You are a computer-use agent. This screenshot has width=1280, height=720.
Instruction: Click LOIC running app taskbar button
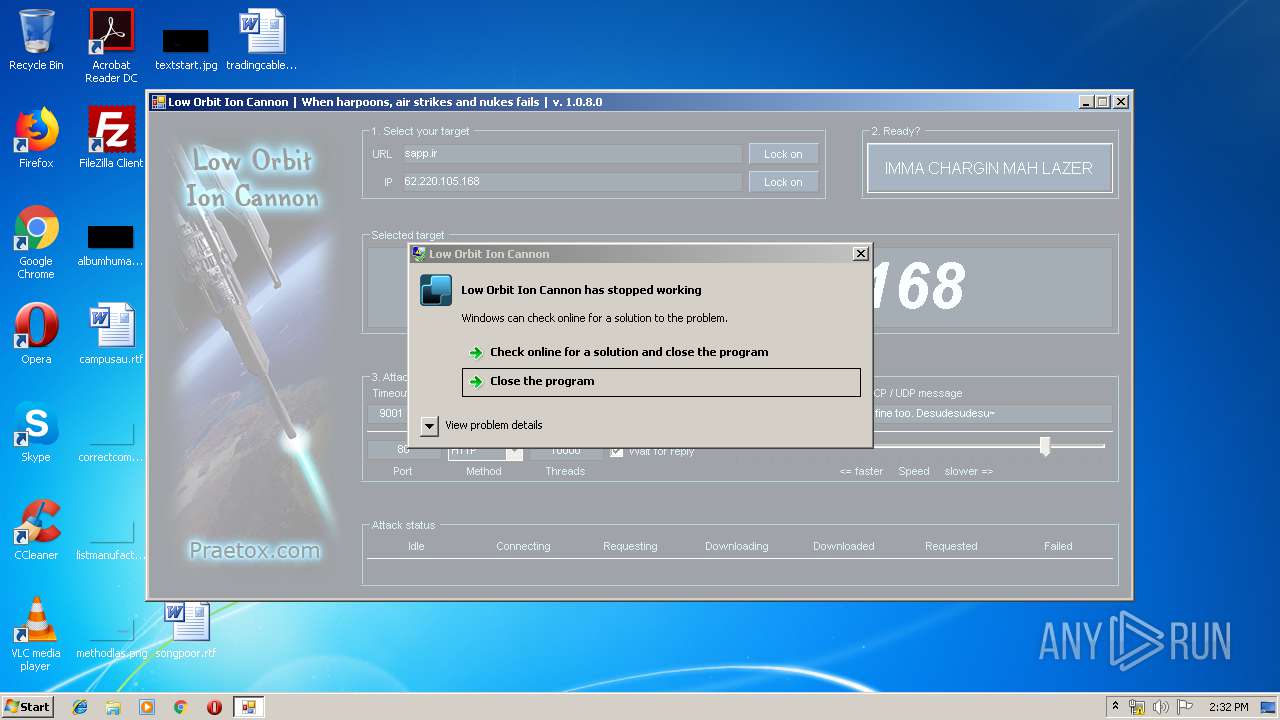pyautogui.click(x=248, y=707)
